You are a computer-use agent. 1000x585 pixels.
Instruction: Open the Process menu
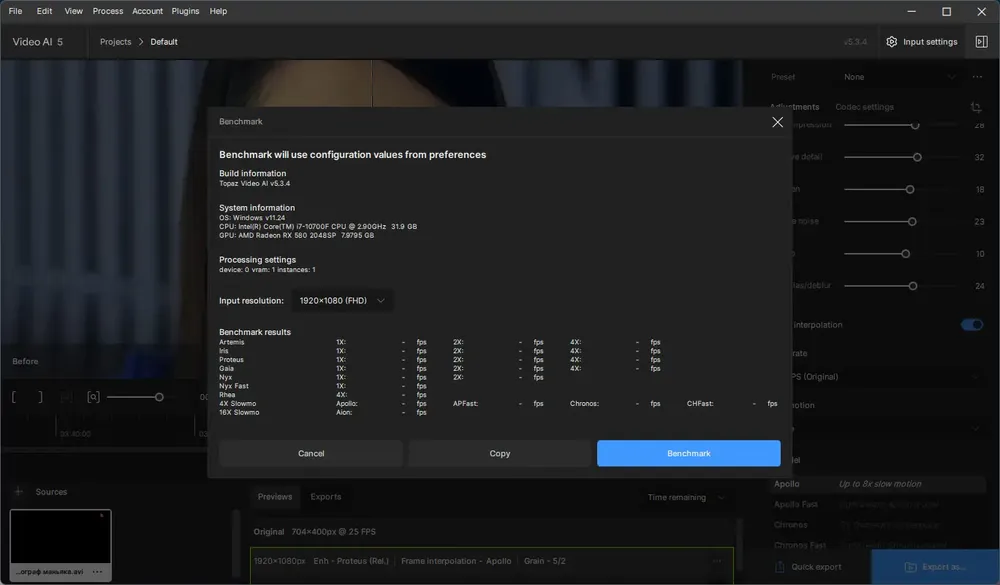[108, 11]
